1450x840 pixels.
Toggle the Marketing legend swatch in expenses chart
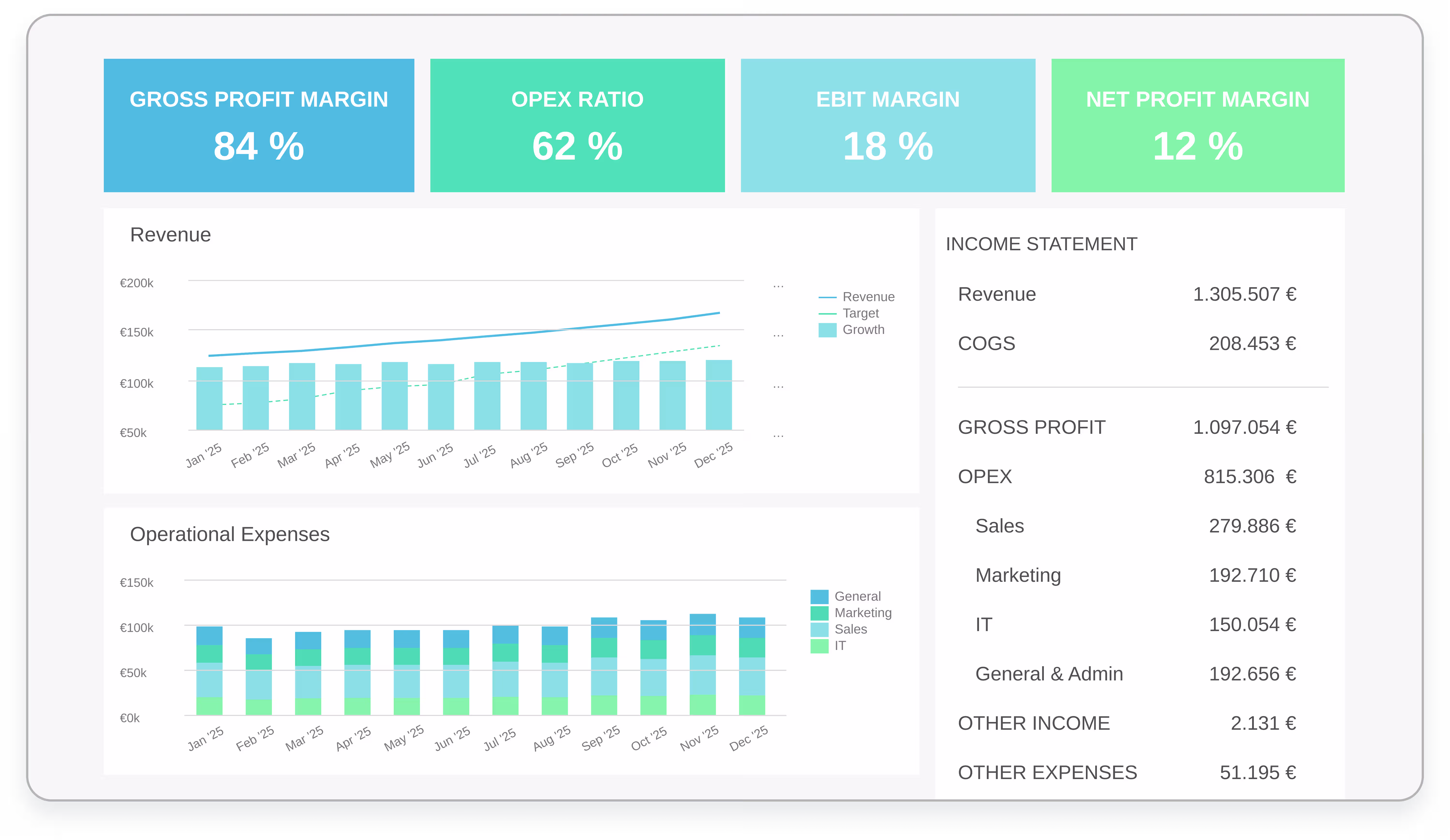point(819,613)
